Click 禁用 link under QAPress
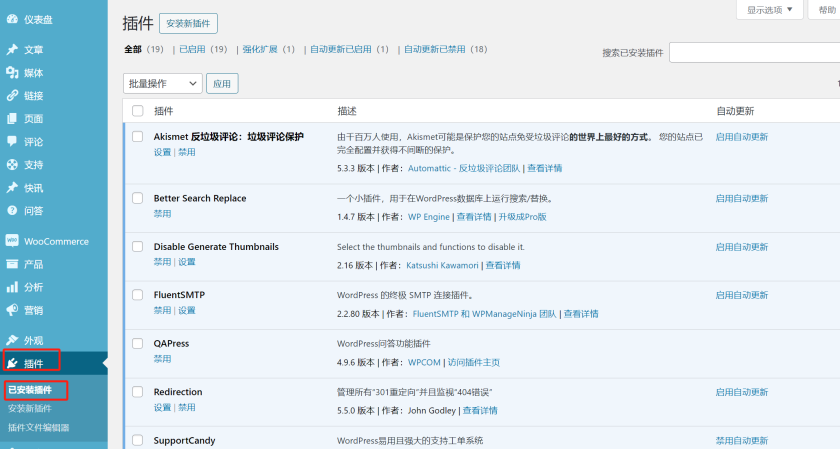840x449 pixels. (162, 359)
